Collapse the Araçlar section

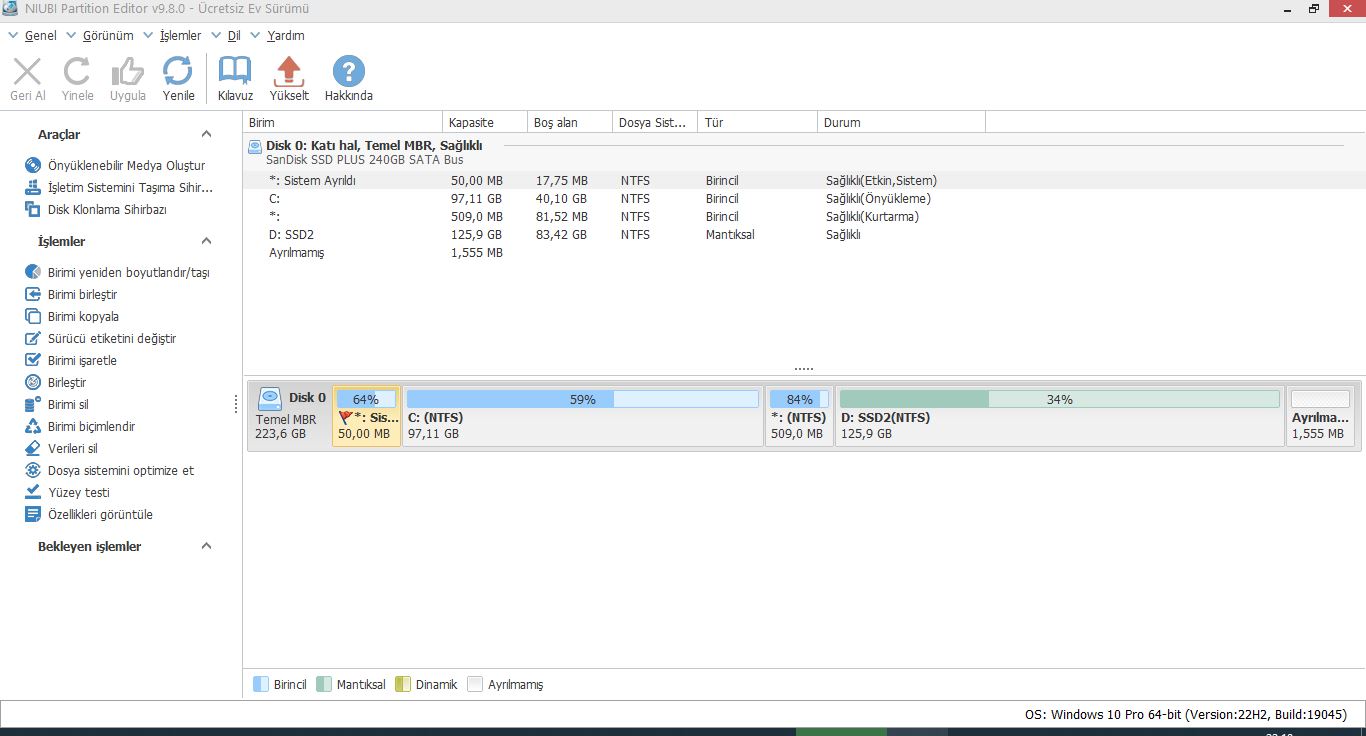(x=206, y=134)
